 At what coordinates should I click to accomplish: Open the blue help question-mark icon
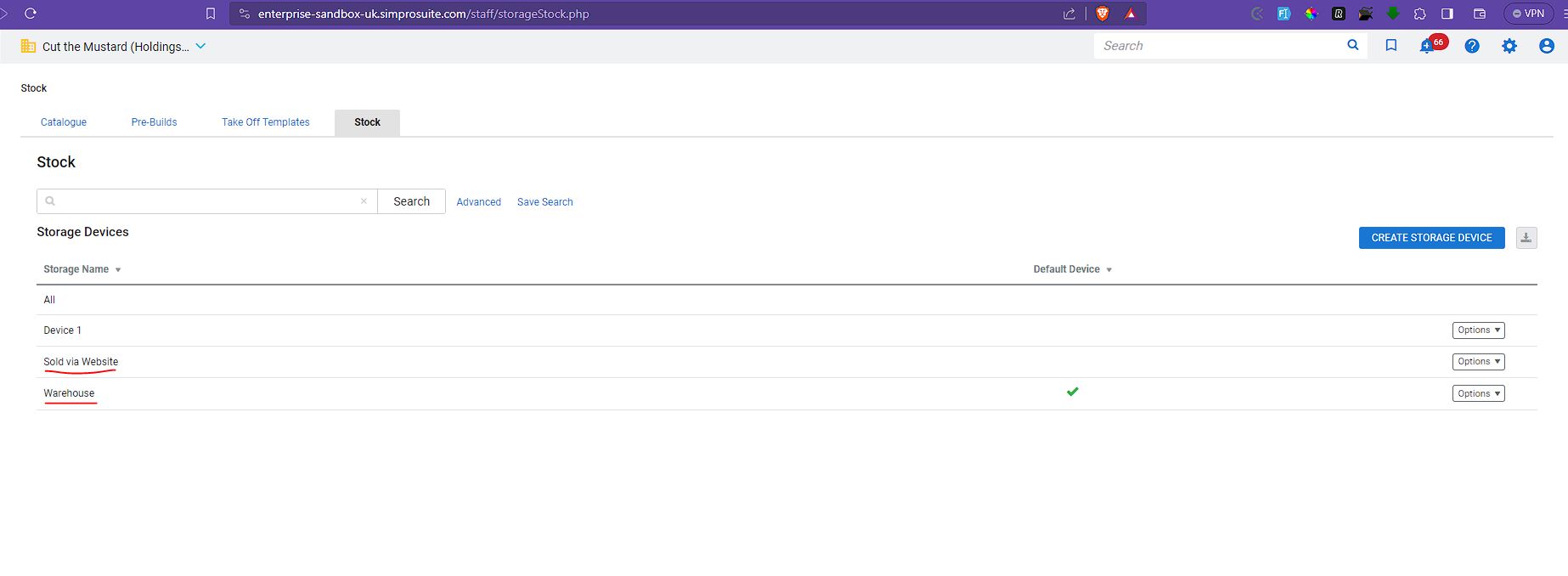point(1472,46)
